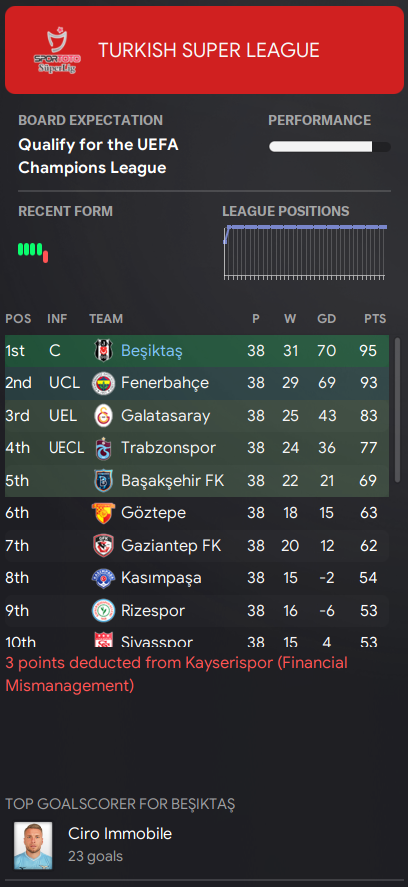Click the Spor Toto Süper Lig logo
Viewport: 408px width, 887px height.
pyautogui.click(x=57, y=51)
